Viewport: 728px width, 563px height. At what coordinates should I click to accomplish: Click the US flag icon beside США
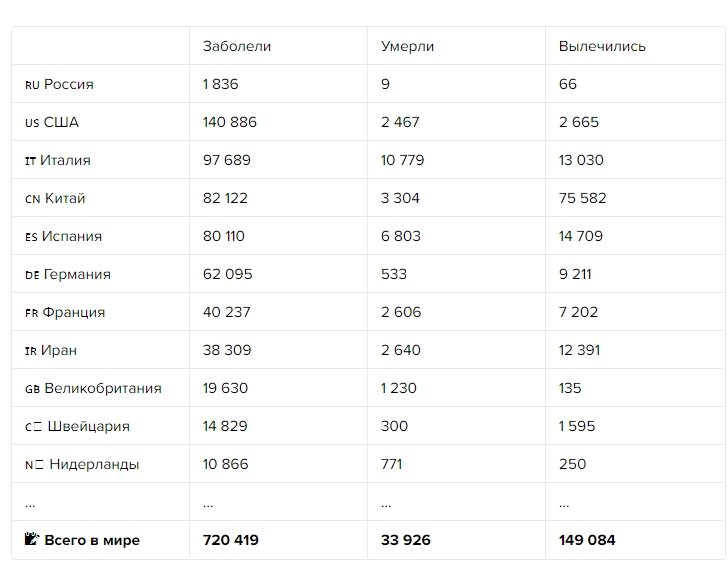32,123
